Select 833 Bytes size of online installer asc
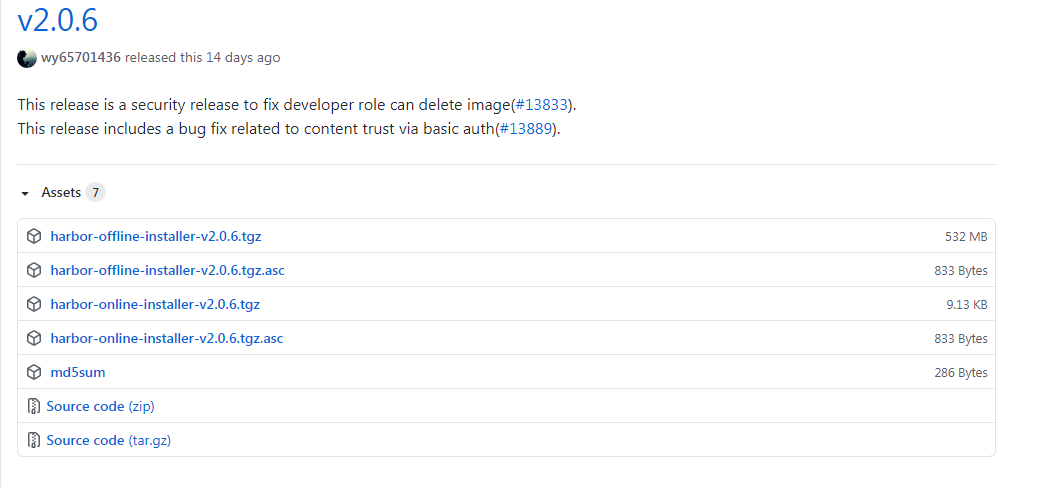The height and width of the screenshot is (487, 1061). 961,338
